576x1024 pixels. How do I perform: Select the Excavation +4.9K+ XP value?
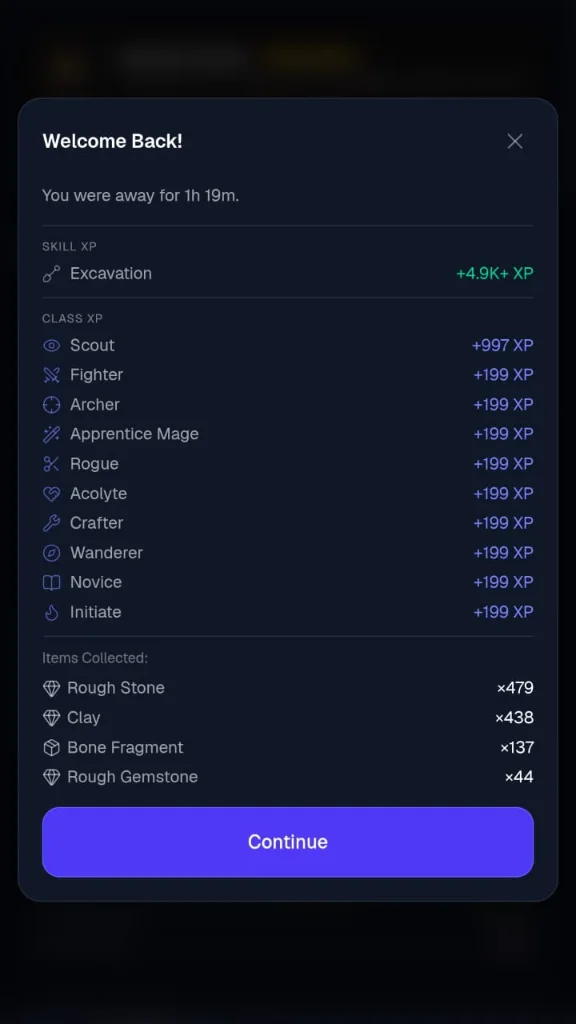pos(495,274)
